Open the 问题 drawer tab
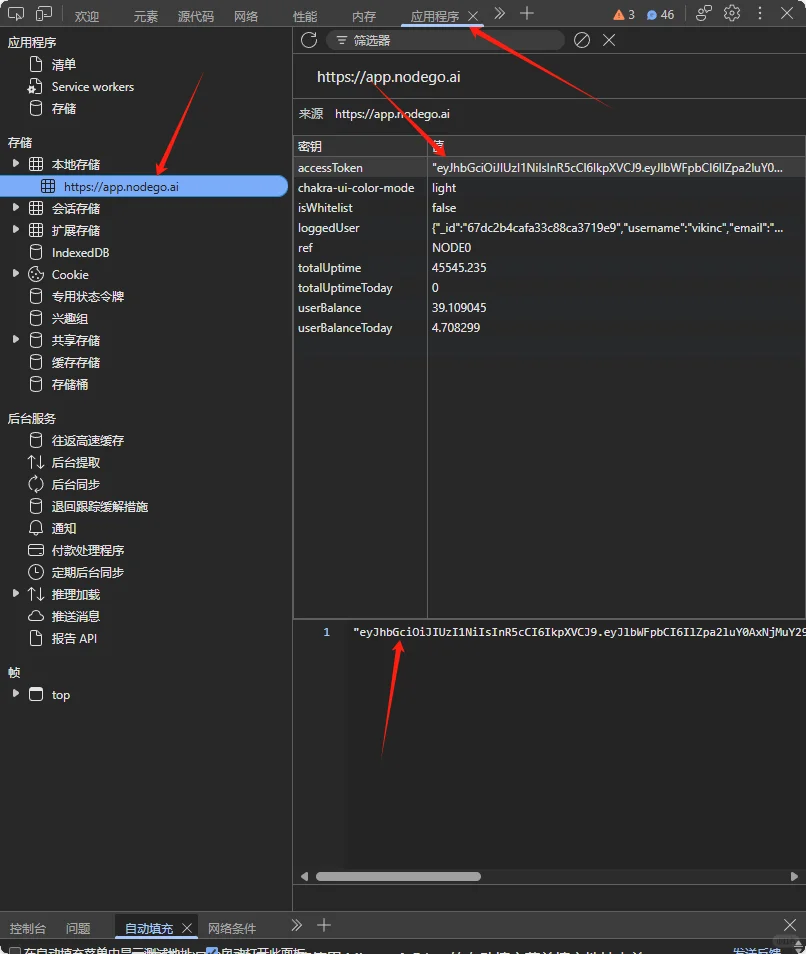 coord(78,928)
